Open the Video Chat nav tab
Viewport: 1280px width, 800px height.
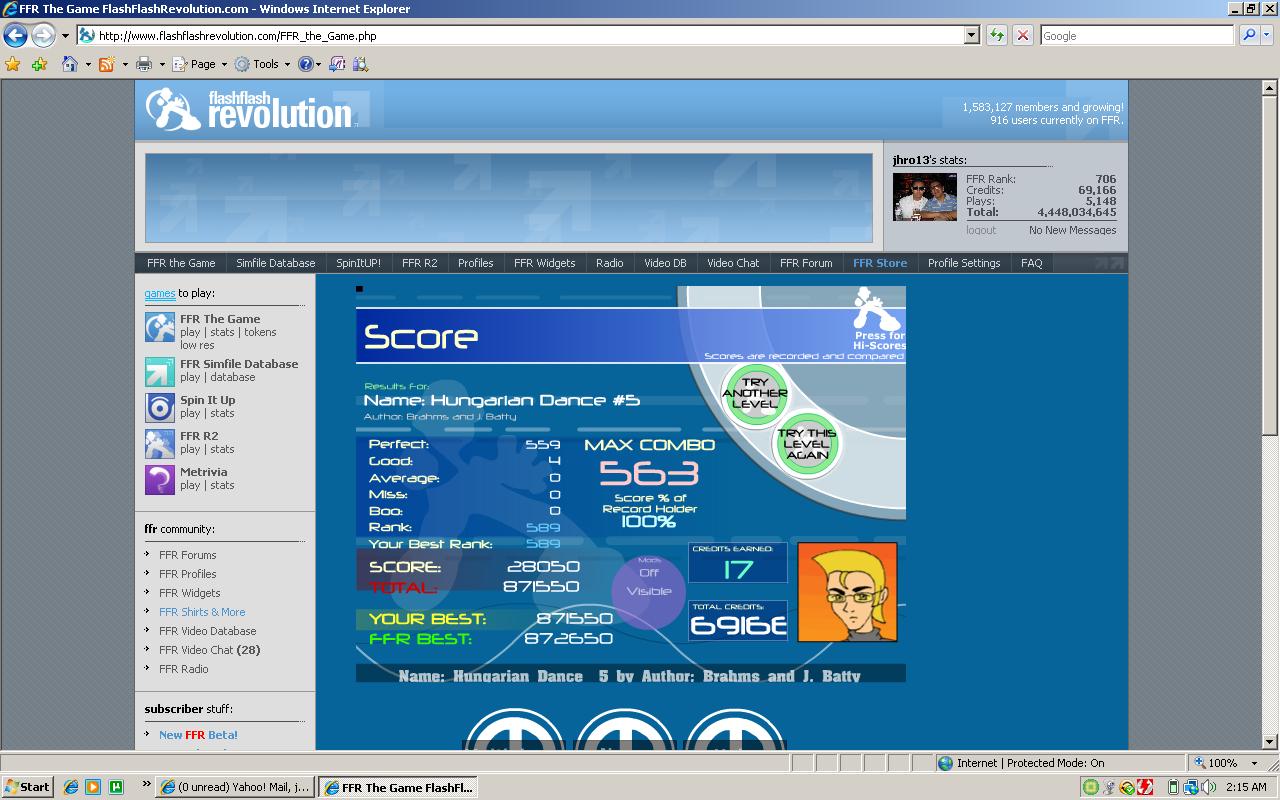pyautogui.click(x=733, y=263)
